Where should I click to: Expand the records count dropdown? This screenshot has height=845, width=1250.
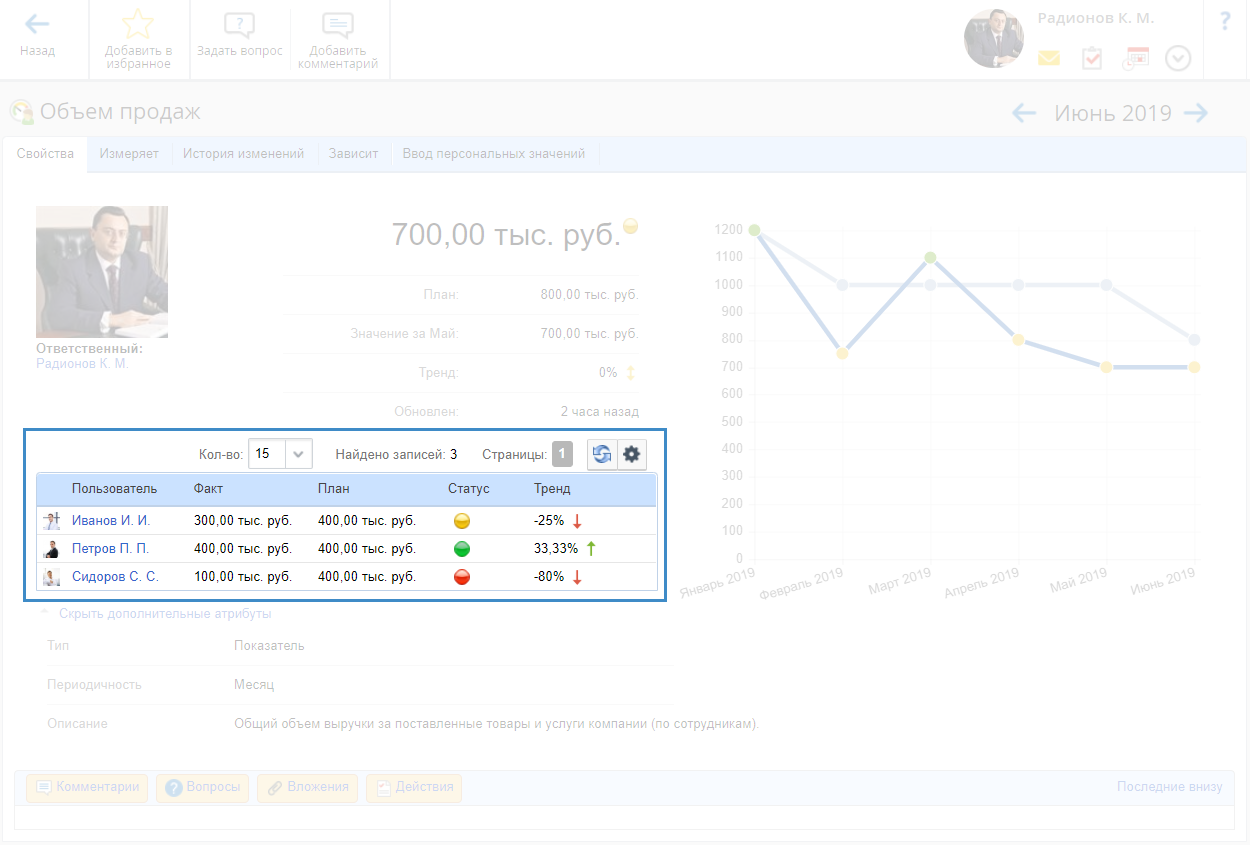pyautogui.click(x=298, y=454)
